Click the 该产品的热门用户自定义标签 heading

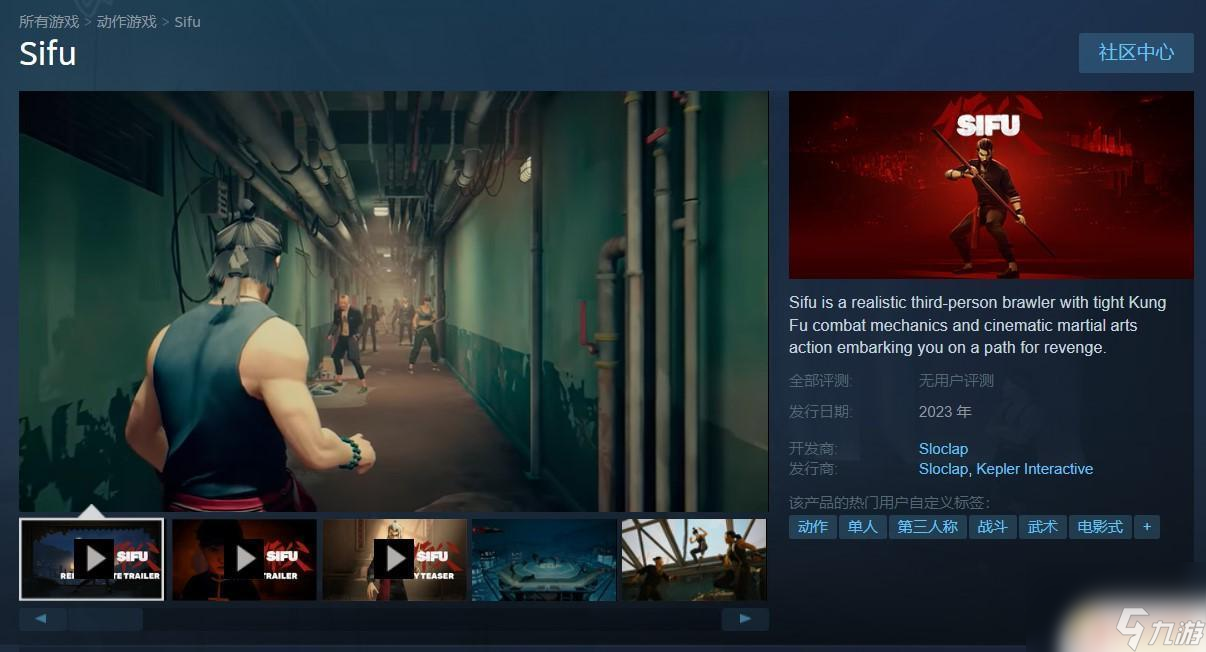tap(889, 502)
